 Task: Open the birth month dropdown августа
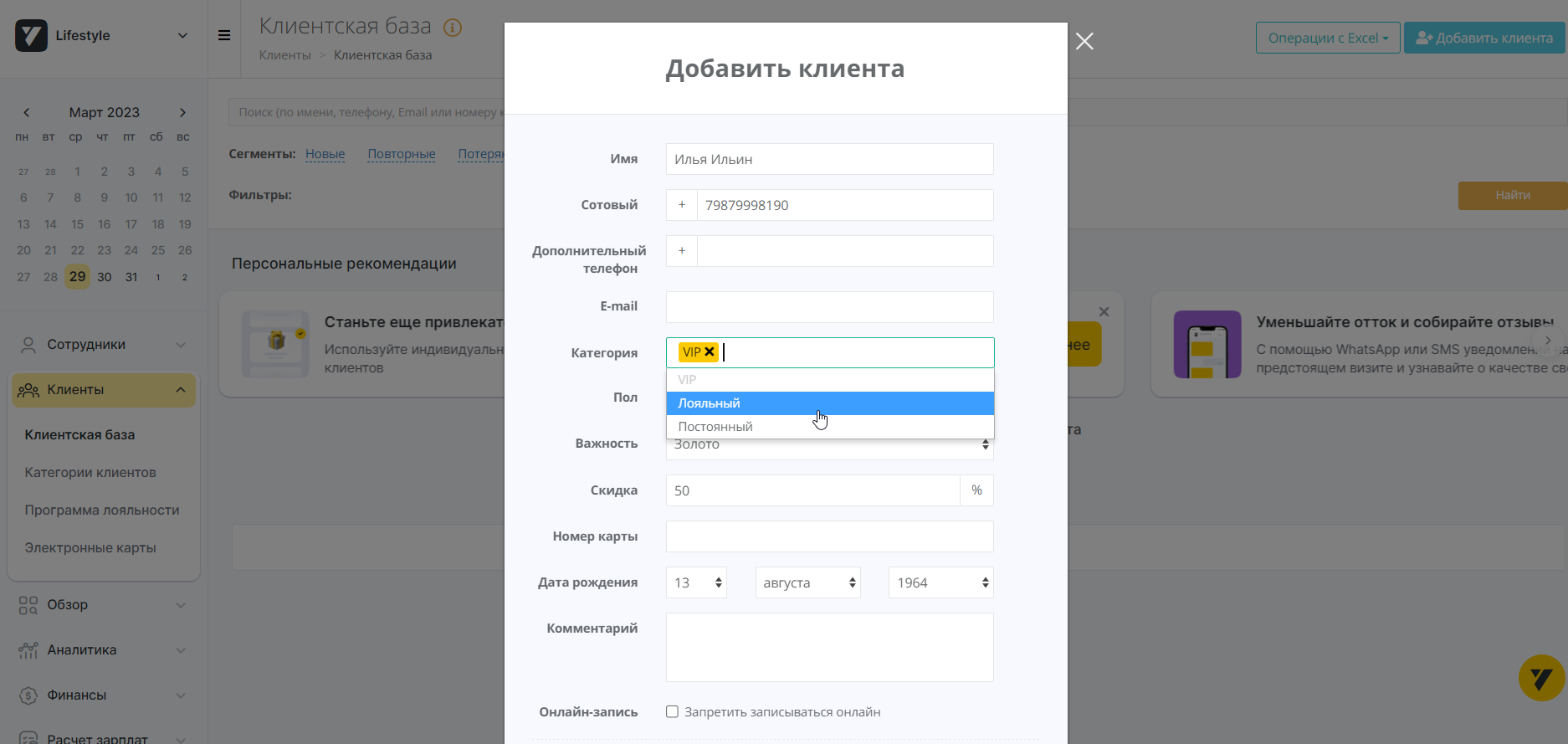[807, 582]
